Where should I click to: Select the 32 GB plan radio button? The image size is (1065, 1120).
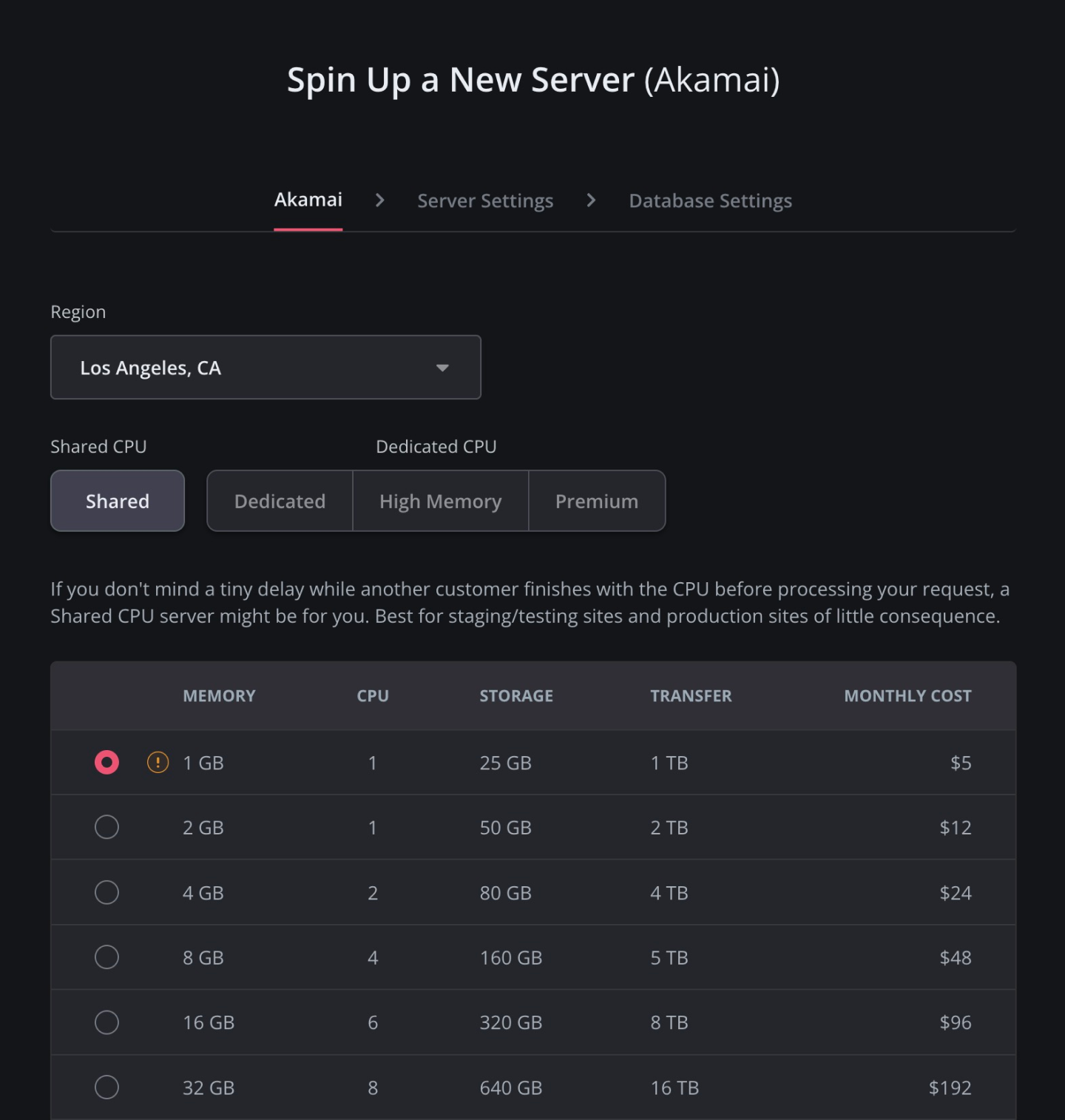(106, 1087)
